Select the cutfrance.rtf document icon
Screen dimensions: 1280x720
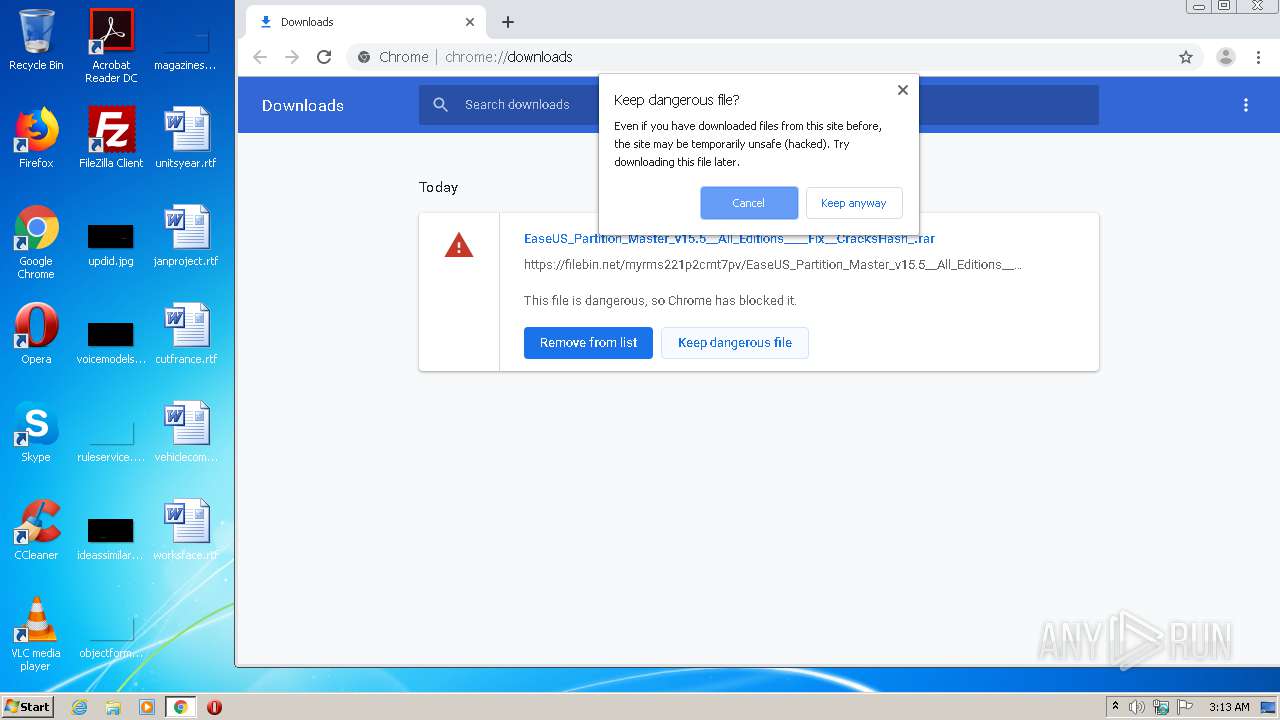point(186,333)
